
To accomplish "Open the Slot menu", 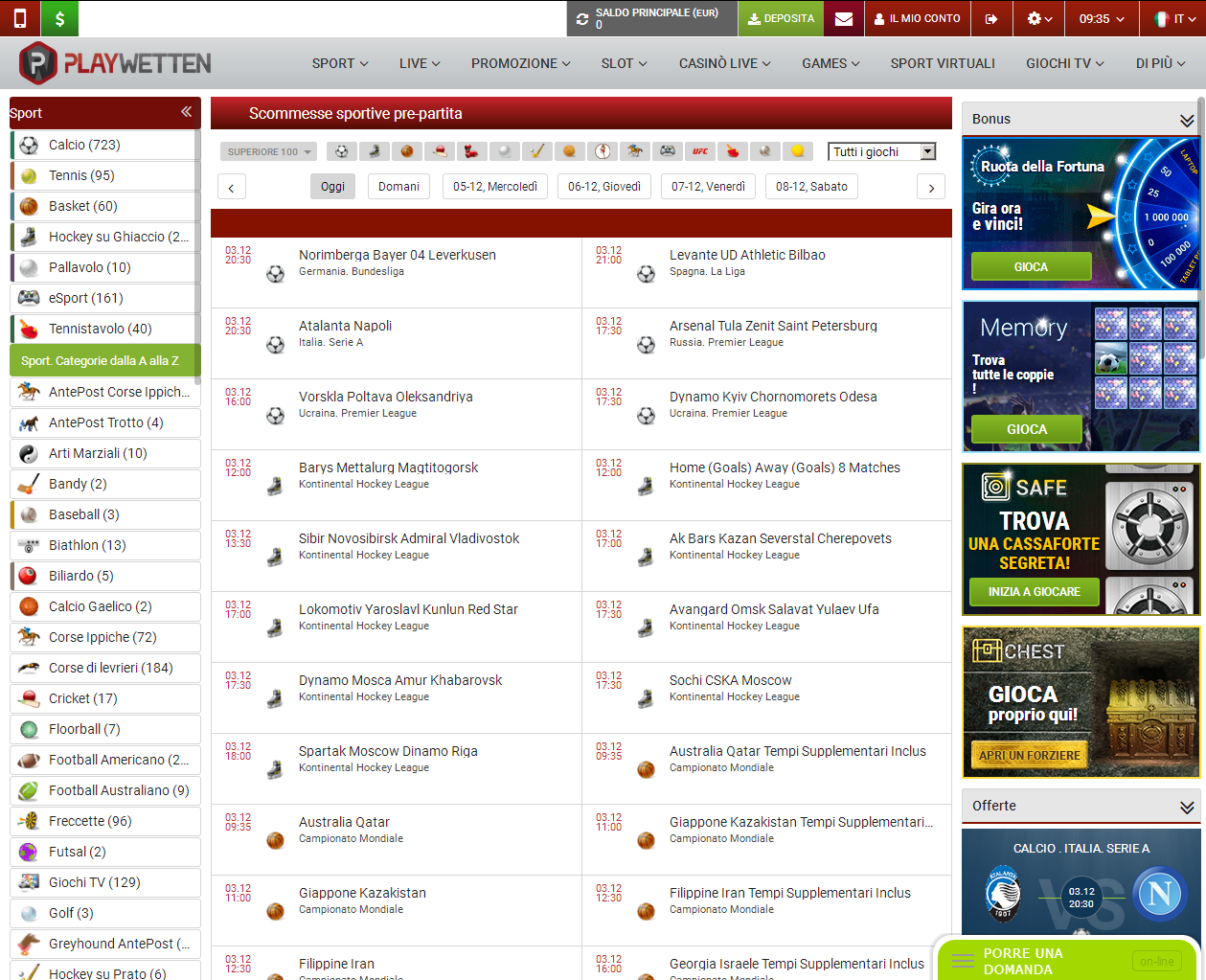I will pos(624,63).
